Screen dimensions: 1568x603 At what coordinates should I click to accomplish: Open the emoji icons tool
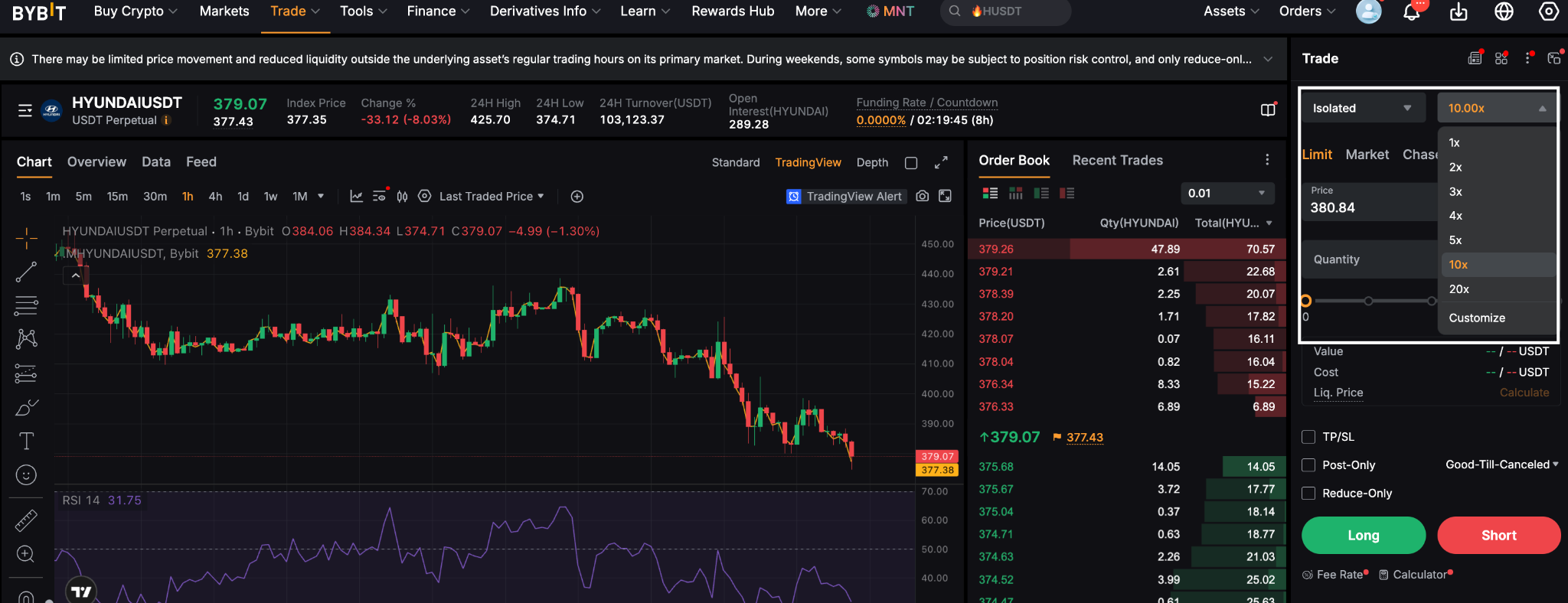click(26, 475)
